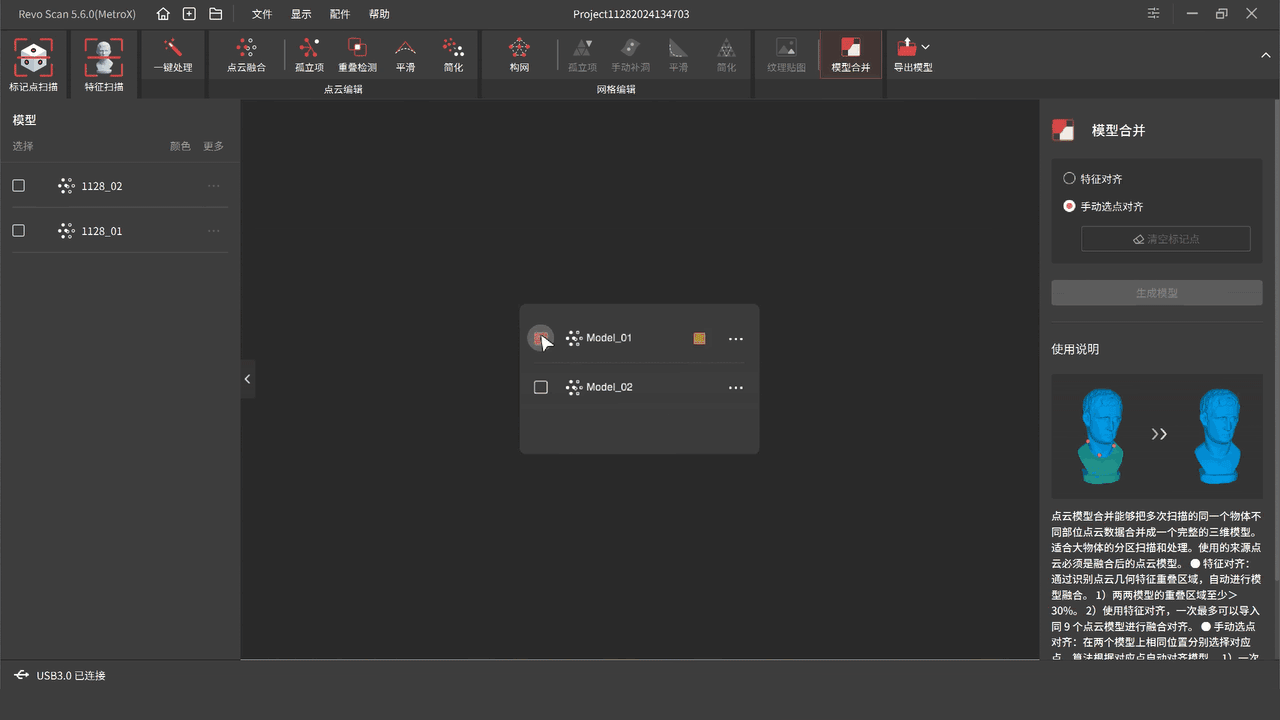Select the 重叠检测 overlap detection tool
This screenshot has height=720, width=1280.
point(357,55)
